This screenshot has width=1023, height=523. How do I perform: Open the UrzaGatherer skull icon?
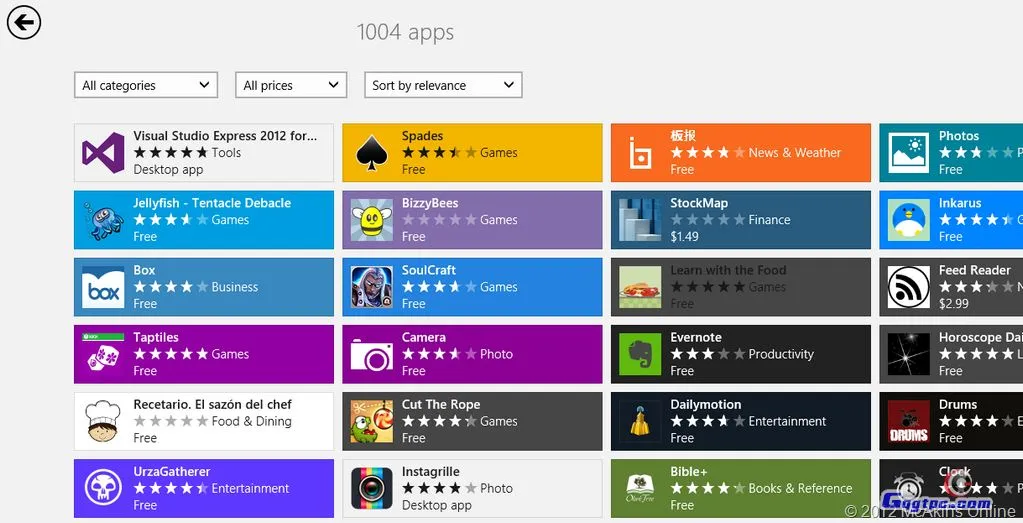(x=103, y=488)
